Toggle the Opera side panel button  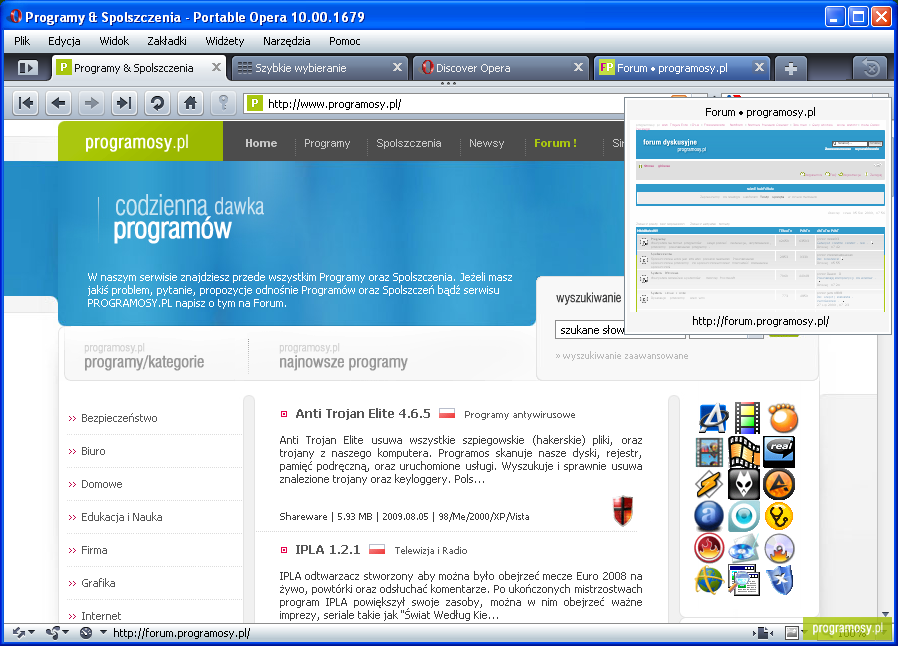click(x=27, y=68)
